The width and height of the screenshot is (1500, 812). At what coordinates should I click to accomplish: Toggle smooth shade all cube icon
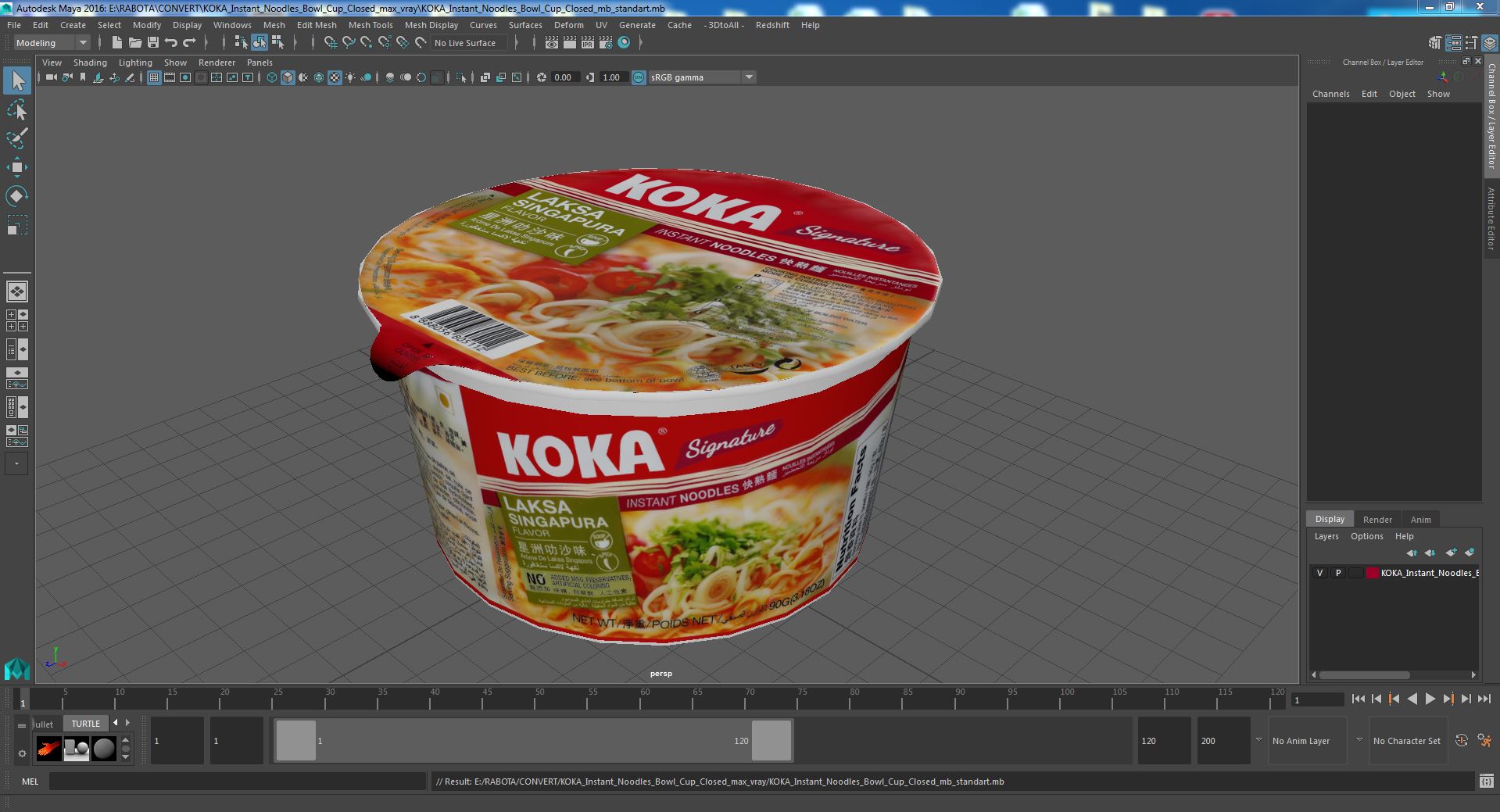point(288,77)
